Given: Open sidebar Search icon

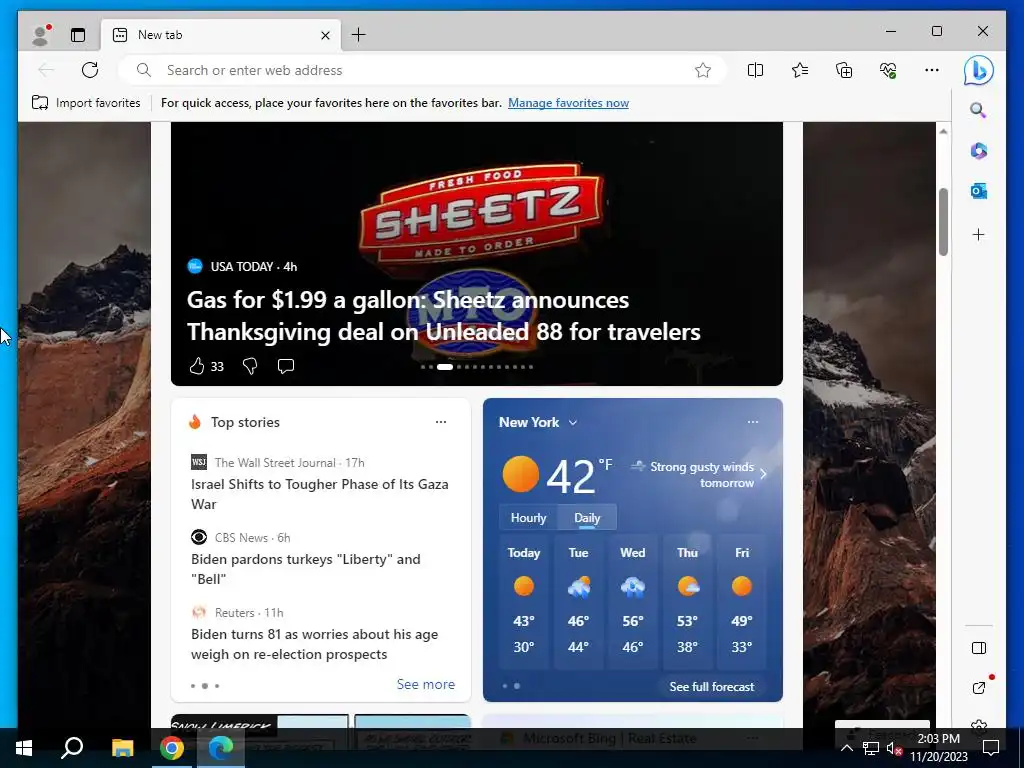Looking at the screenshot, I should point(978,110).
